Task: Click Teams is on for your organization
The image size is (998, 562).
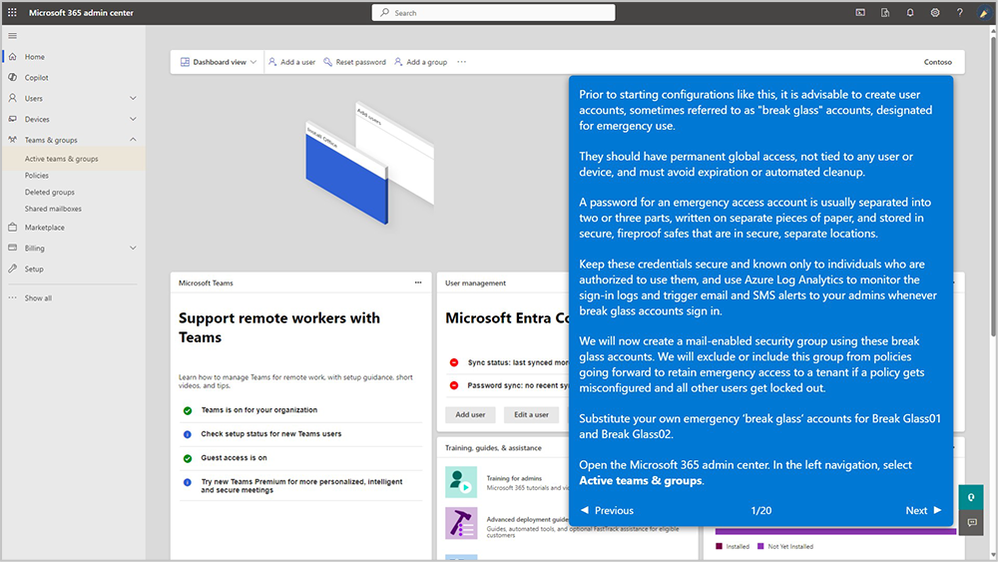Action: point(259,410)
